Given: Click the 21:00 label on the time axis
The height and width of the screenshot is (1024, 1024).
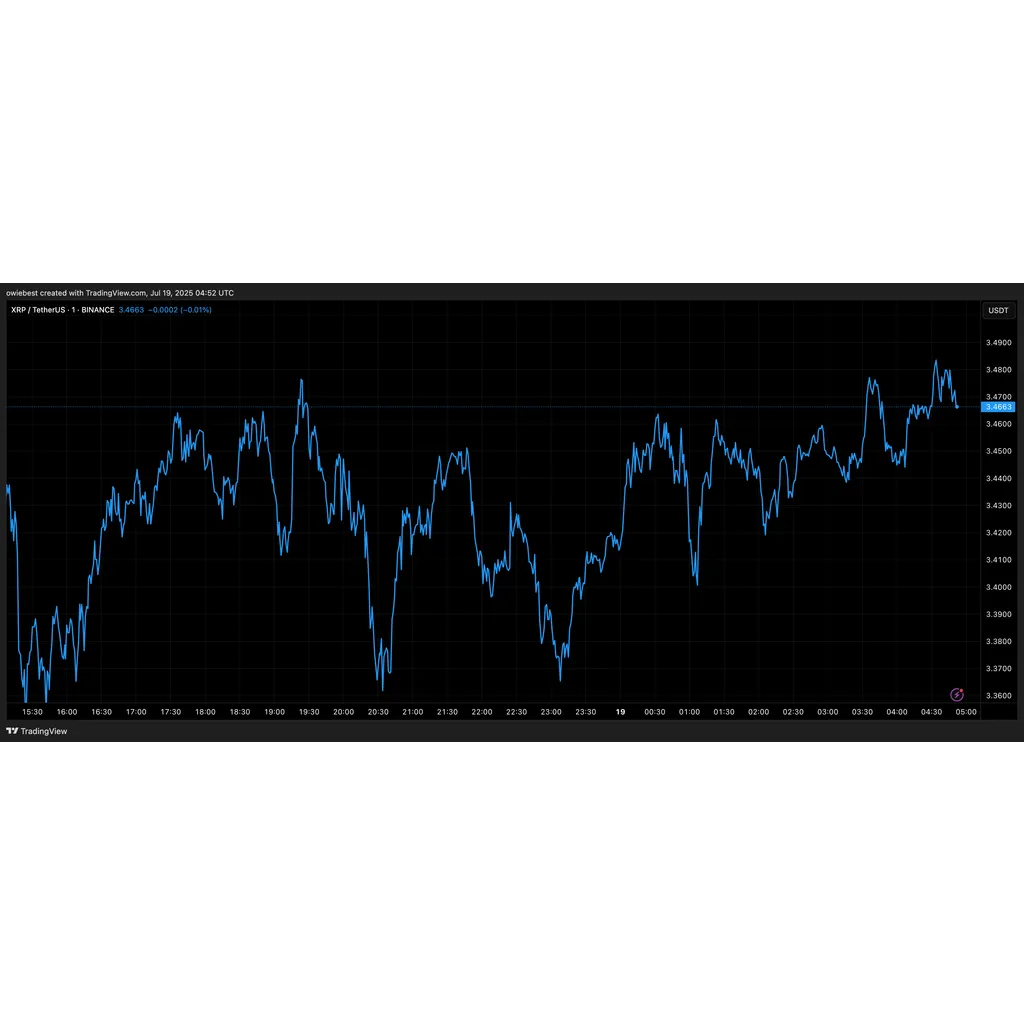Looking at the screenshot, I should (x=413, y=712).
